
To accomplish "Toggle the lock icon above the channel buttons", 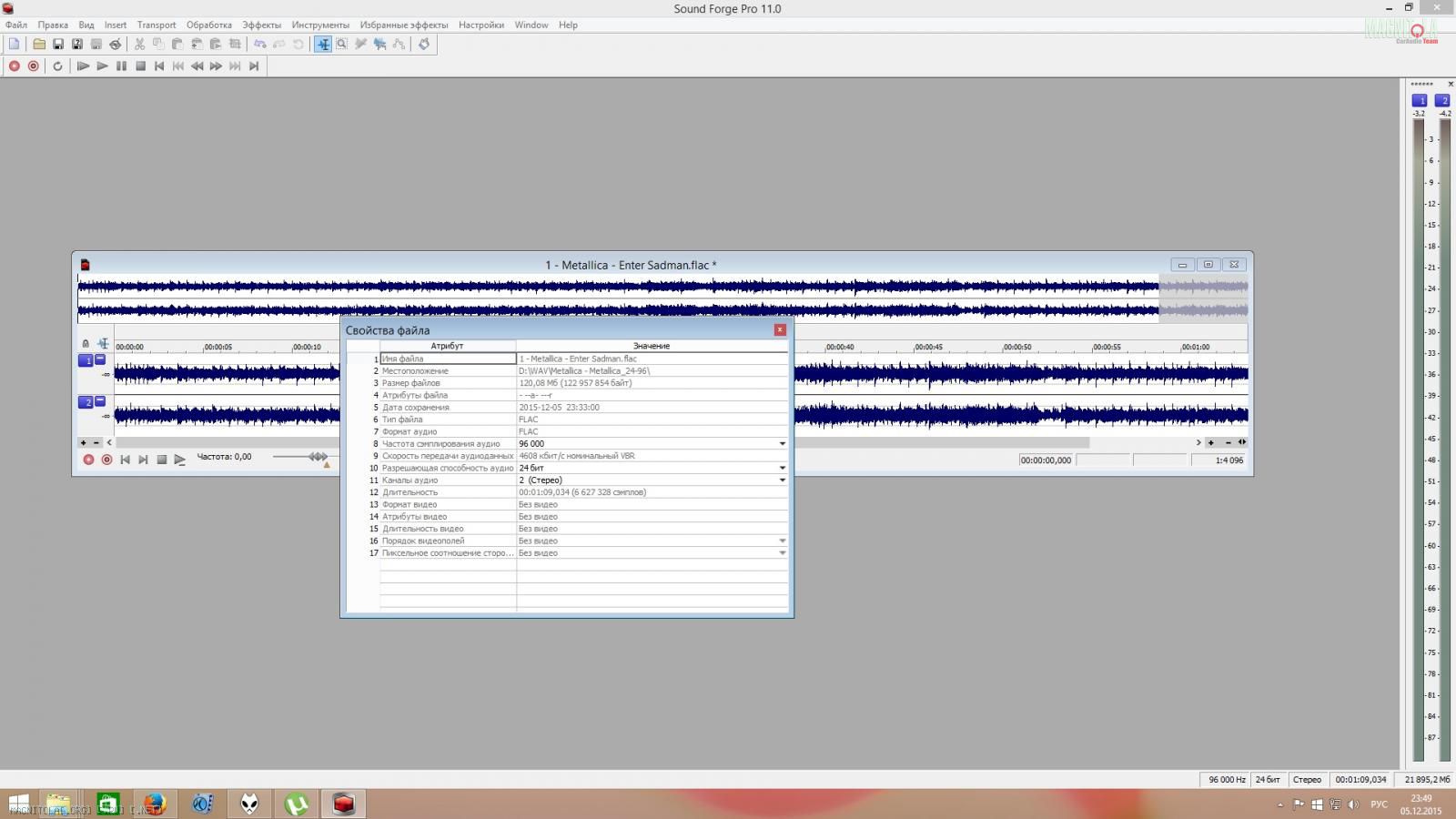I will pyautogui.click(x=86, y=343).
